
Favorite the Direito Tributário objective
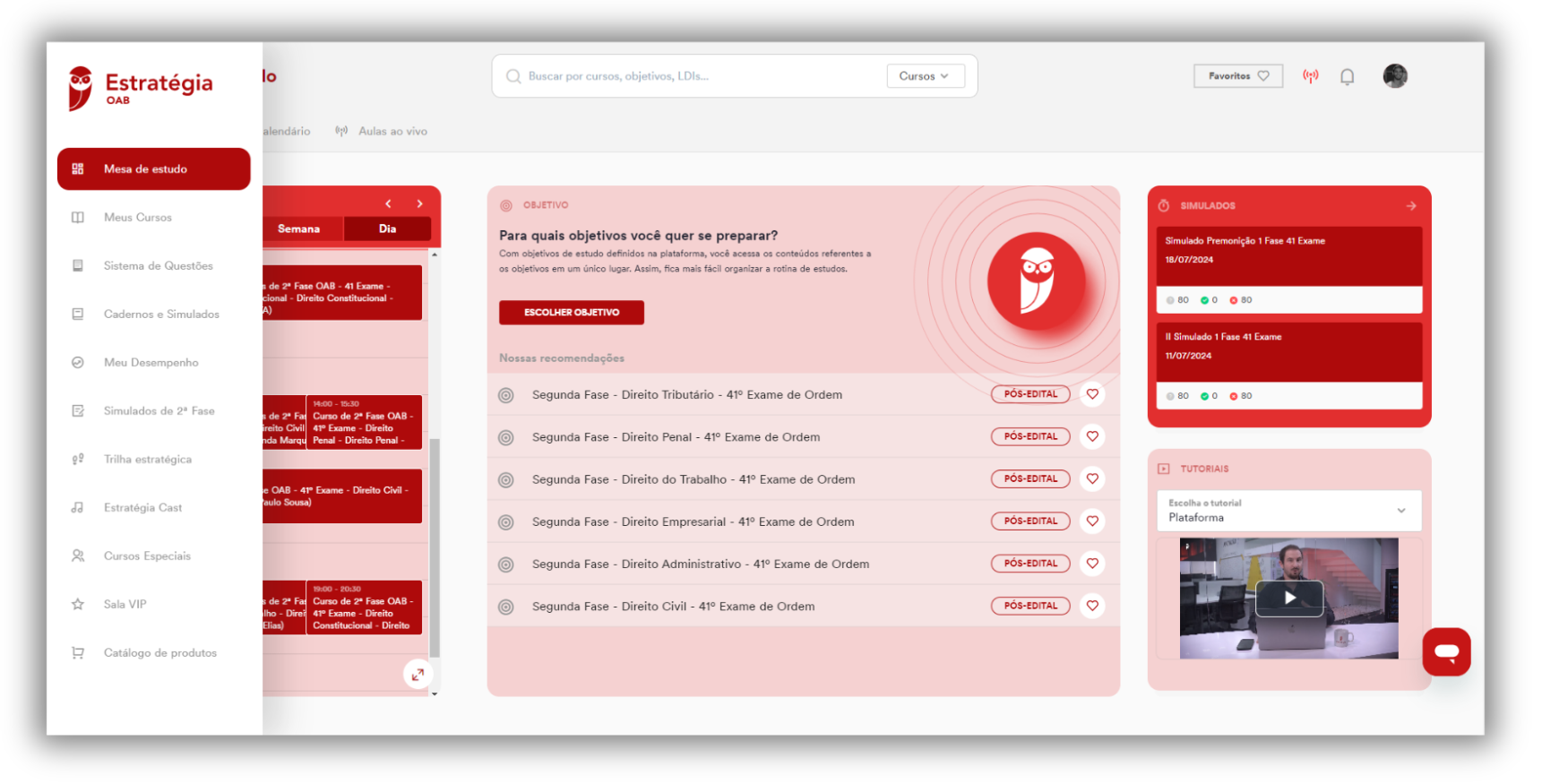click(x=1092, y=394)
